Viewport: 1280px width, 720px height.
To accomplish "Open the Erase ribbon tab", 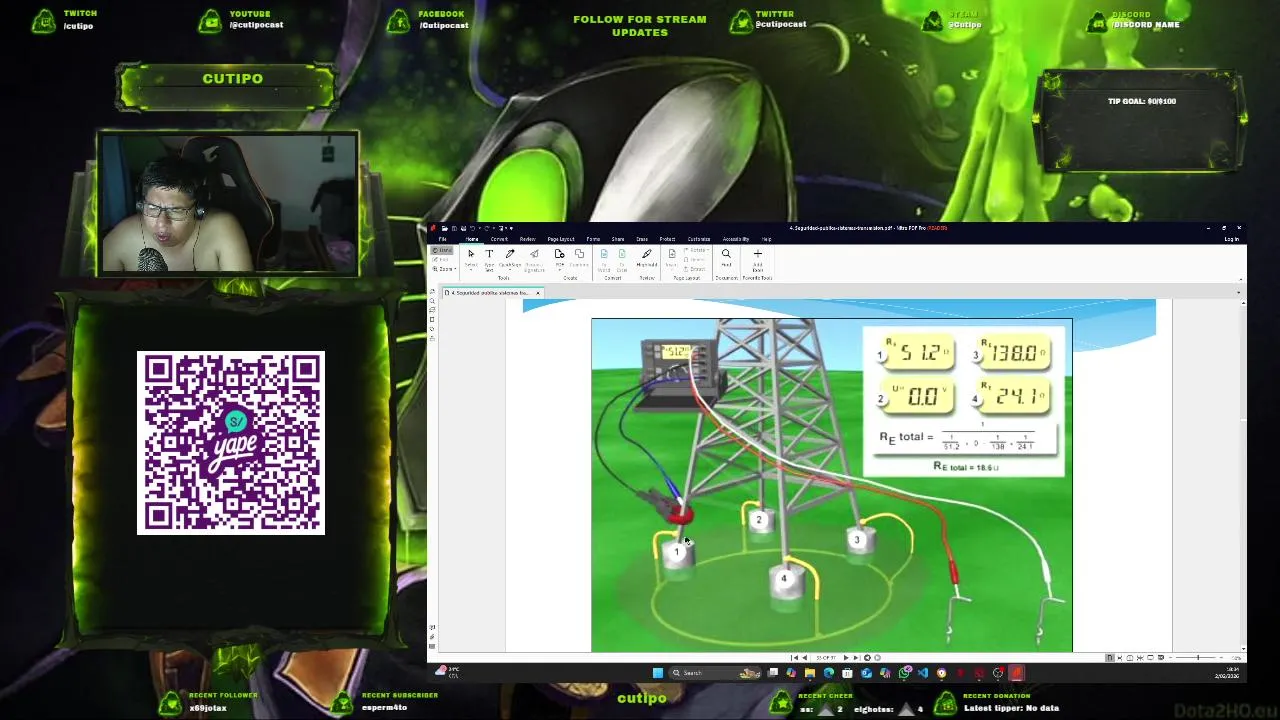I will pos(642,239).
